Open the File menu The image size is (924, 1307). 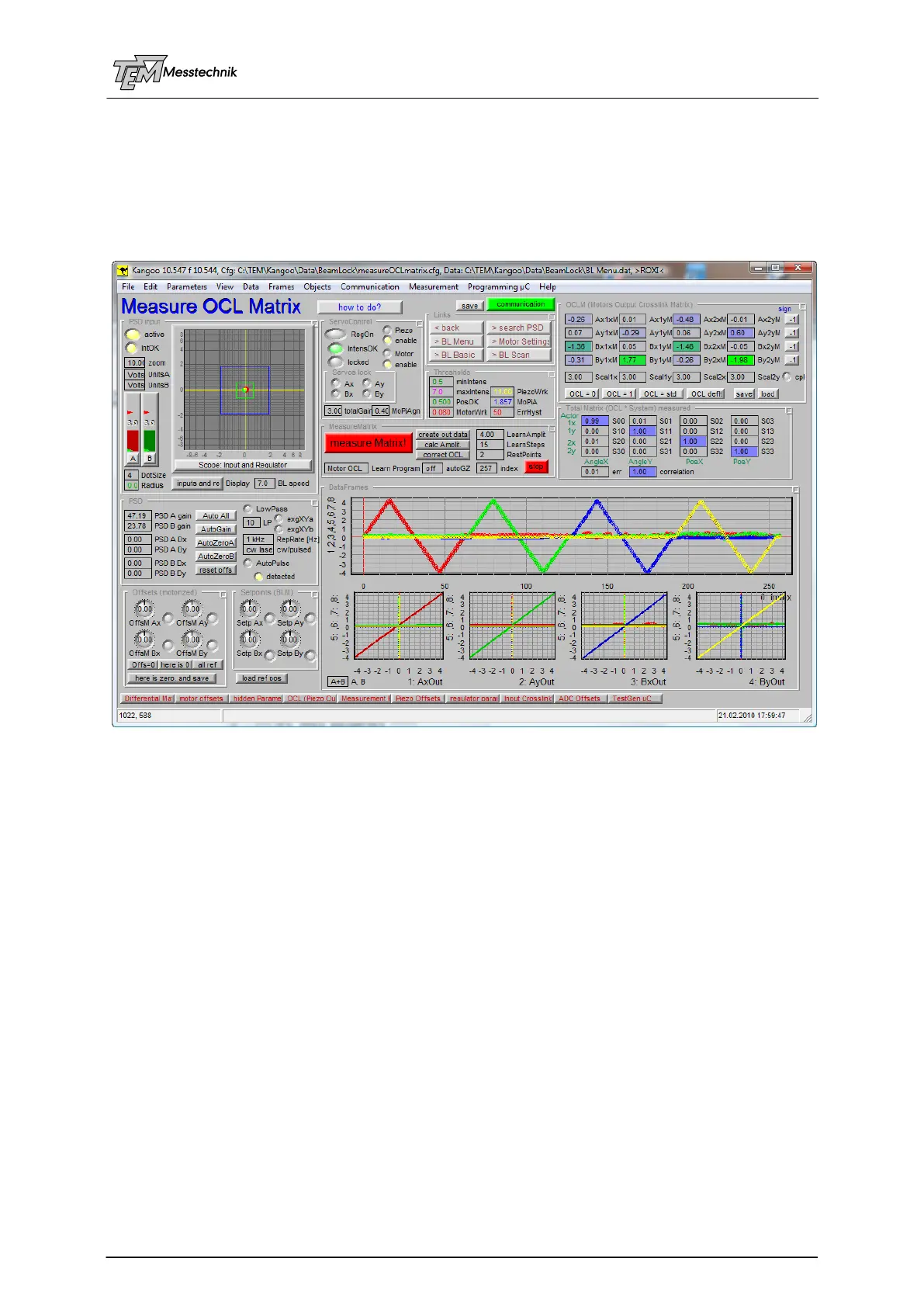coord(128,286)
